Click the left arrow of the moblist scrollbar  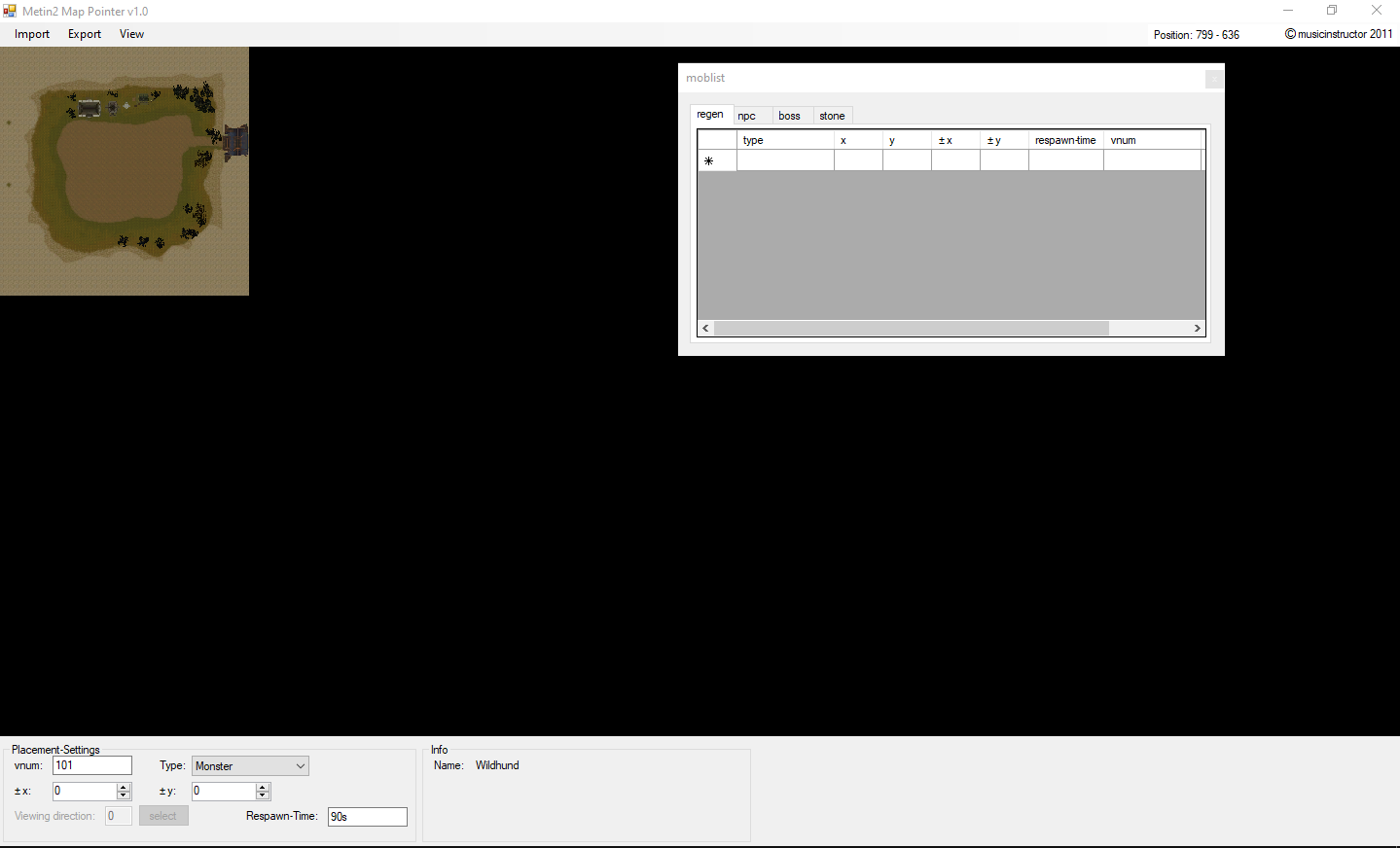pyautogui.click(x=704, y=328)
